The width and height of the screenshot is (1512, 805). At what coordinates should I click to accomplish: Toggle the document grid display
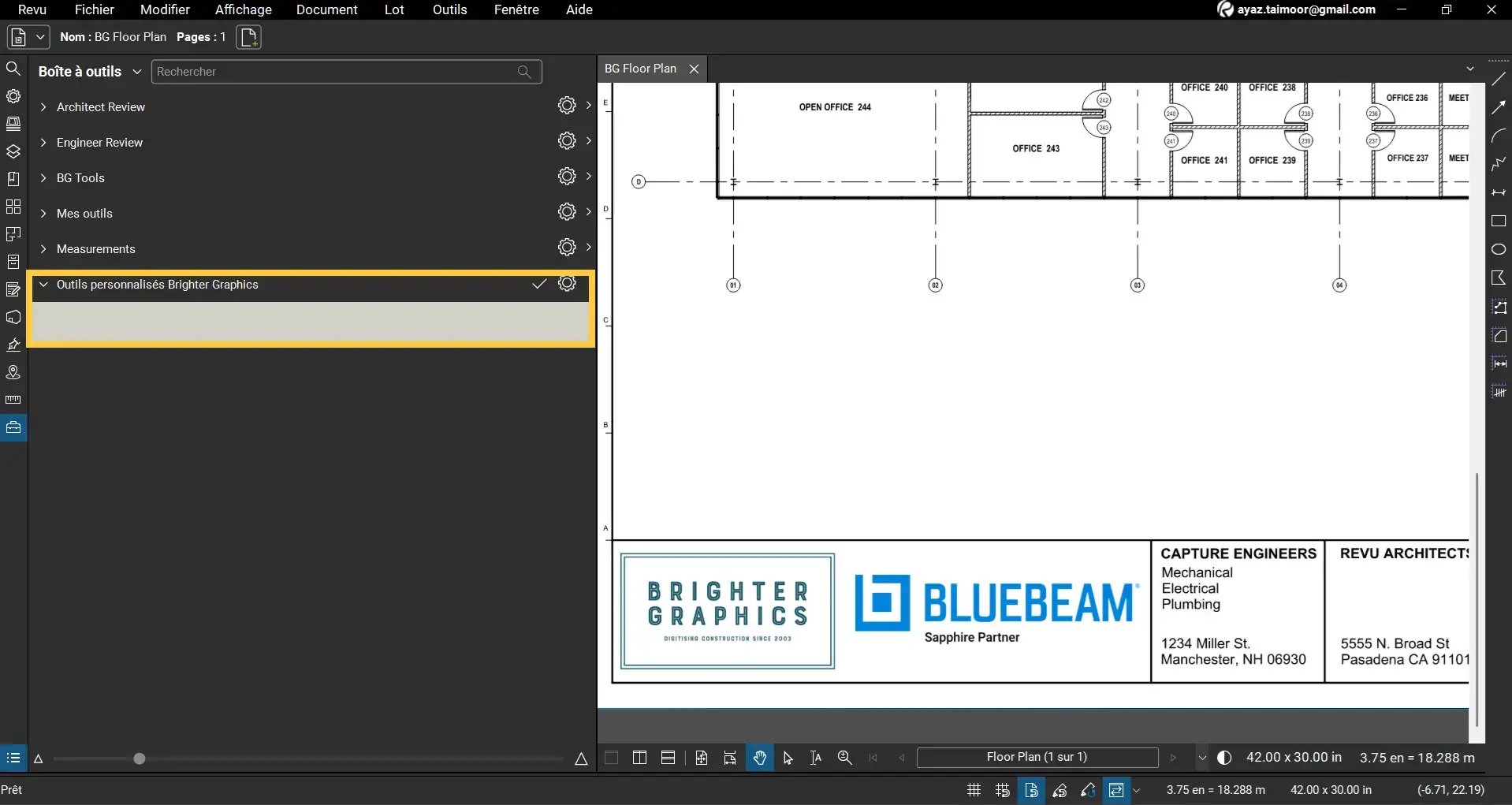[974, 790]
